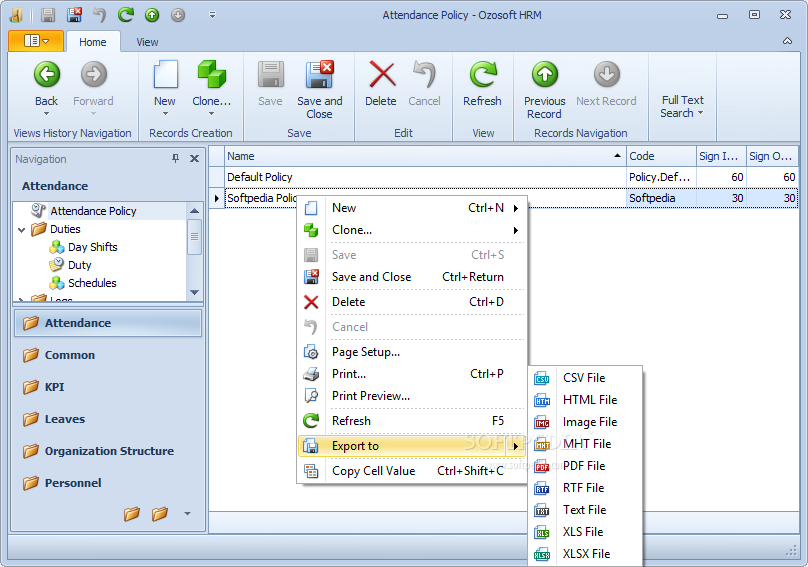This screenshot has height=567, width=808.
Task: Switch to the View ribbon tab
Action: click(147, 42)
